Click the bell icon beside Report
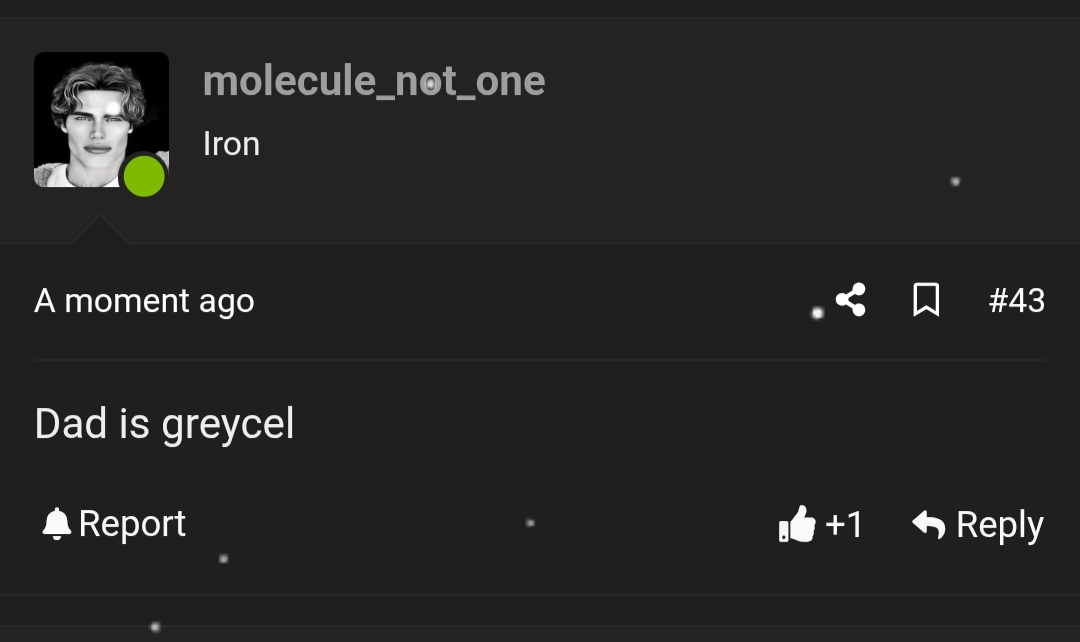The image size is (1080, 642). click(57, 524)
